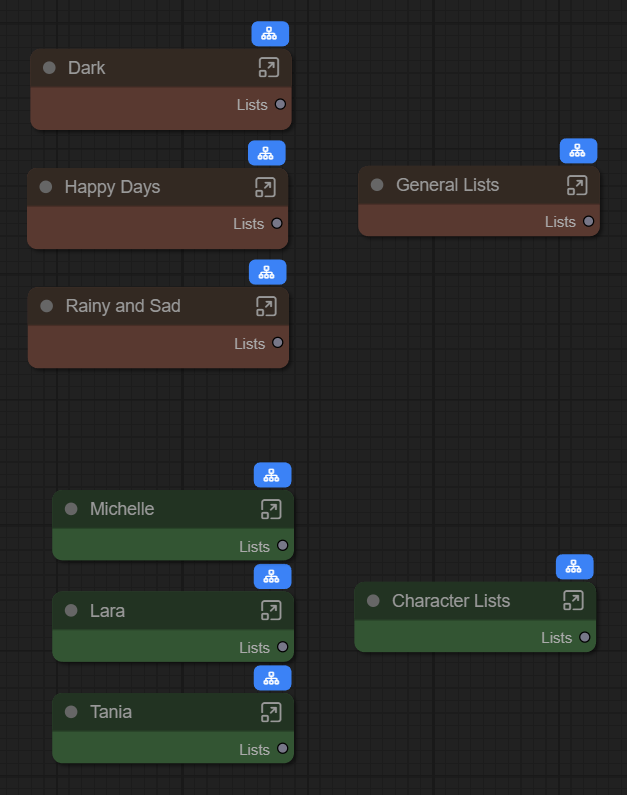Collapse the Tania node using its dot
The height and width of the screenshot is (795, 627).
tap(71, 712)
